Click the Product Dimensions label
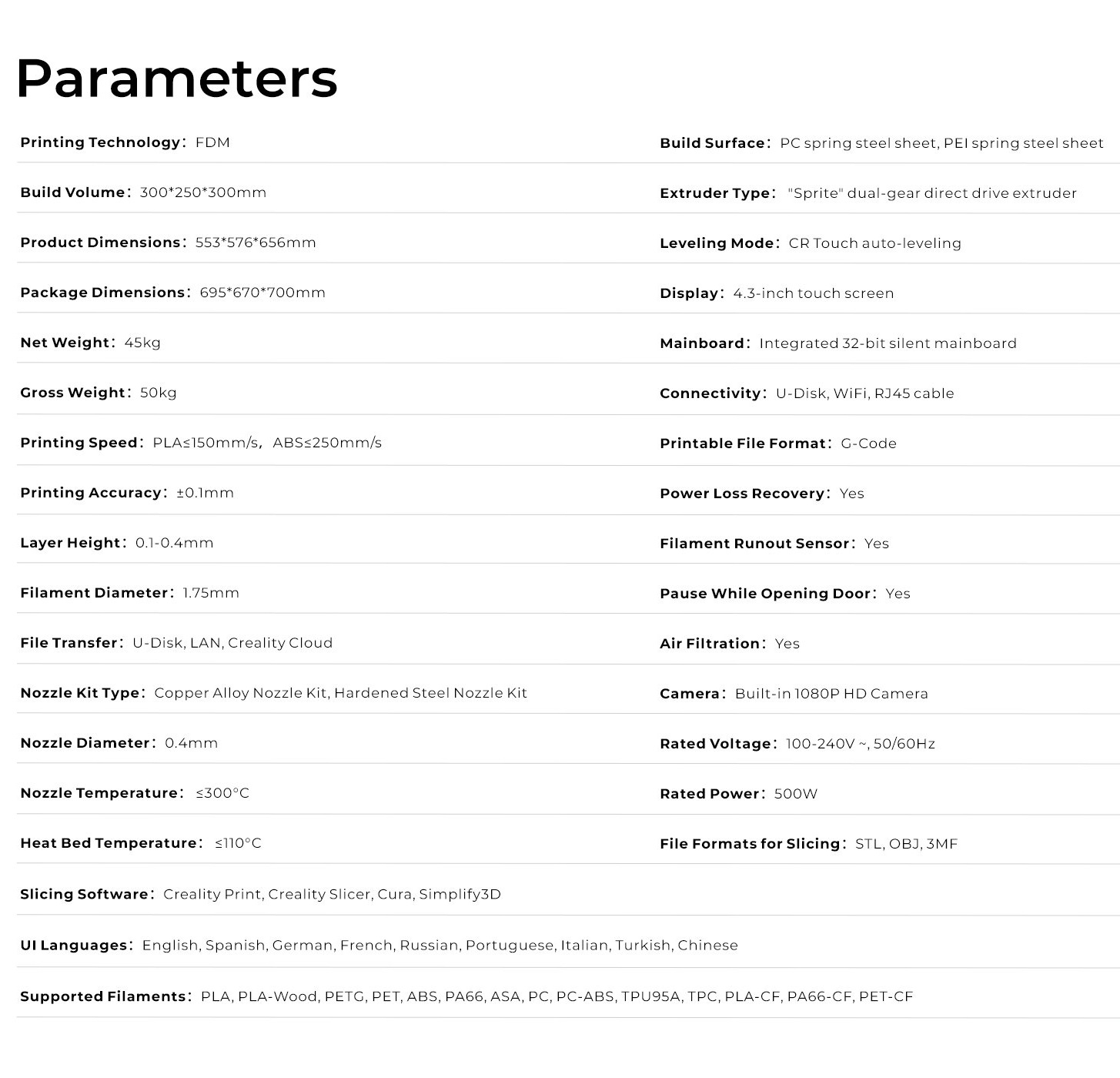Image resolution: width=1120 pixels, height=1078 pixels. click(x=101, y=243)
